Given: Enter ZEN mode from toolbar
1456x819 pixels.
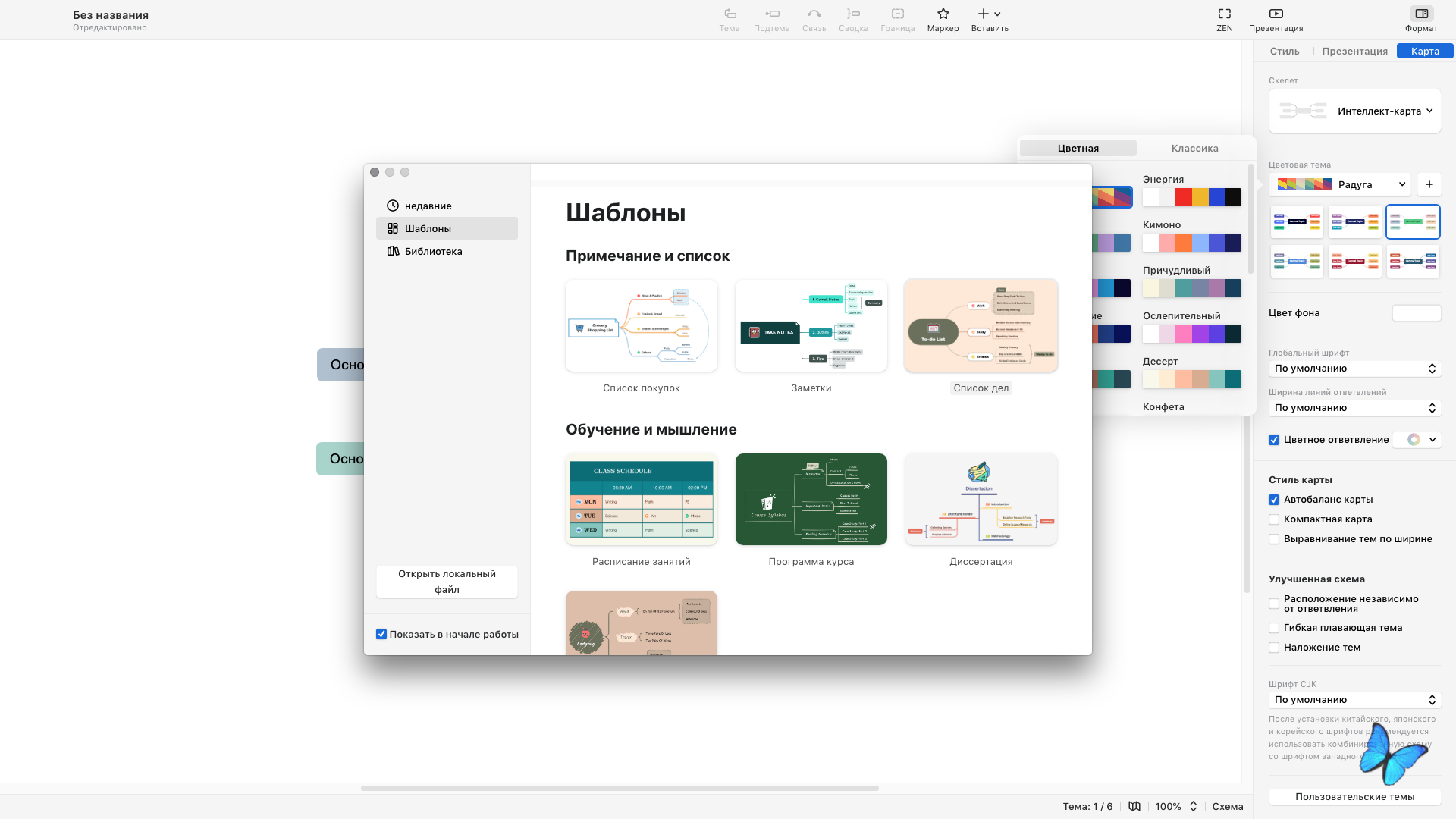Looking at the screenshot, I should point(1224,14).
